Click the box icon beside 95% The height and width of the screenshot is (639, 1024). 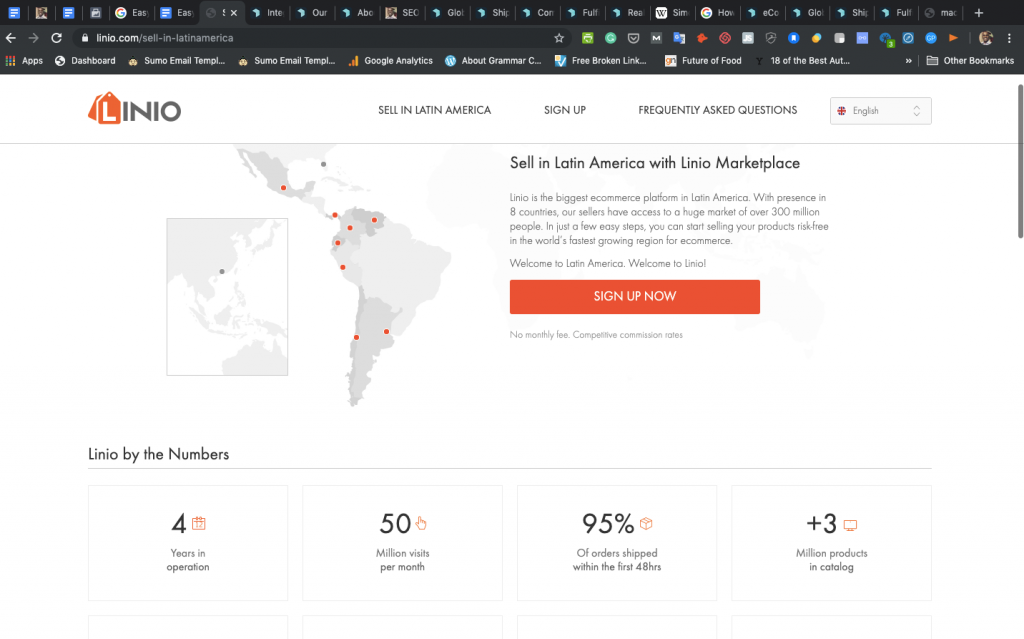click(x=646, y=523)
